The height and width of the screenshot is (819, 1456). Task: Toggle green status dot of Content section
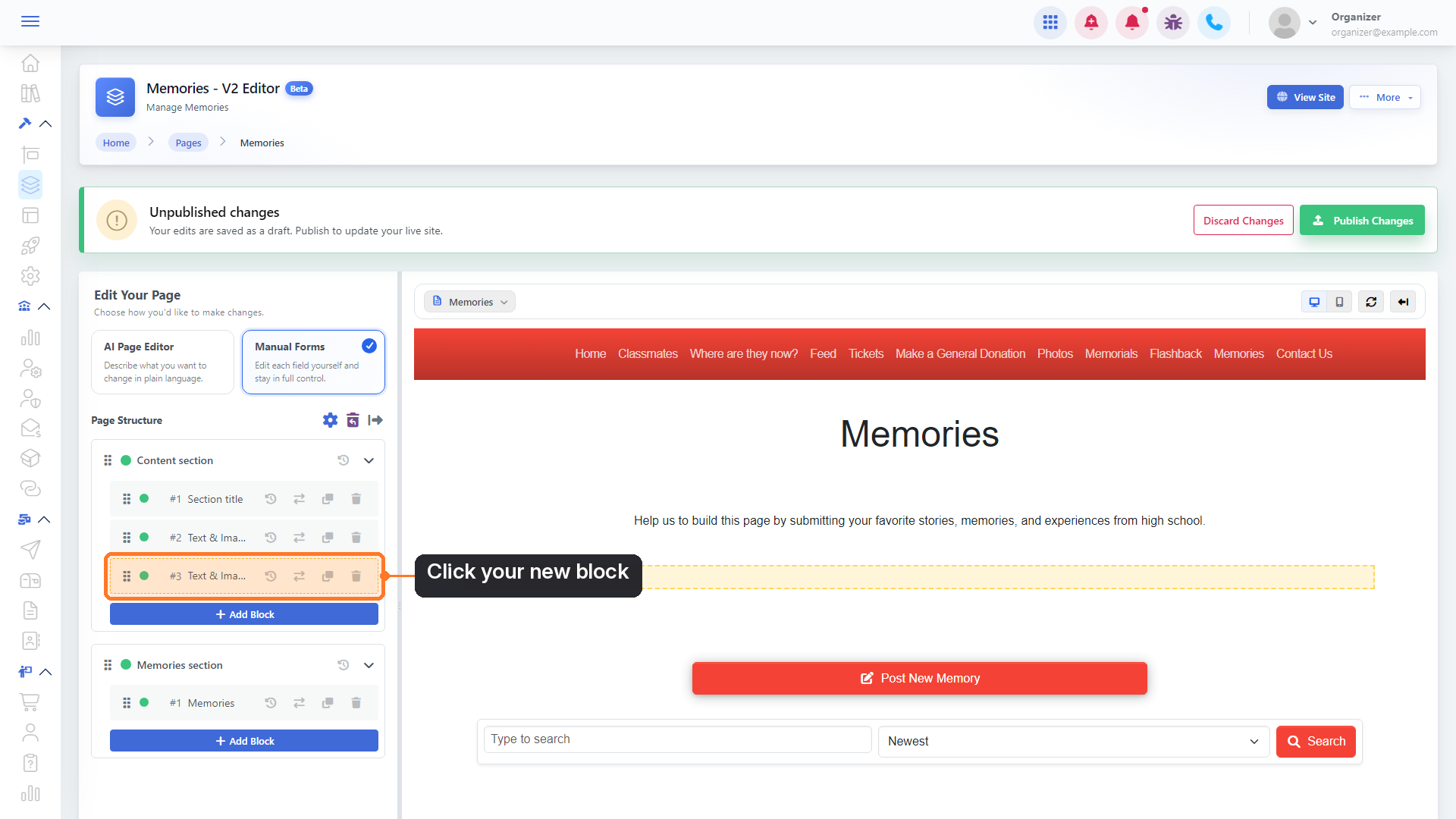click(x=126, y=460)
